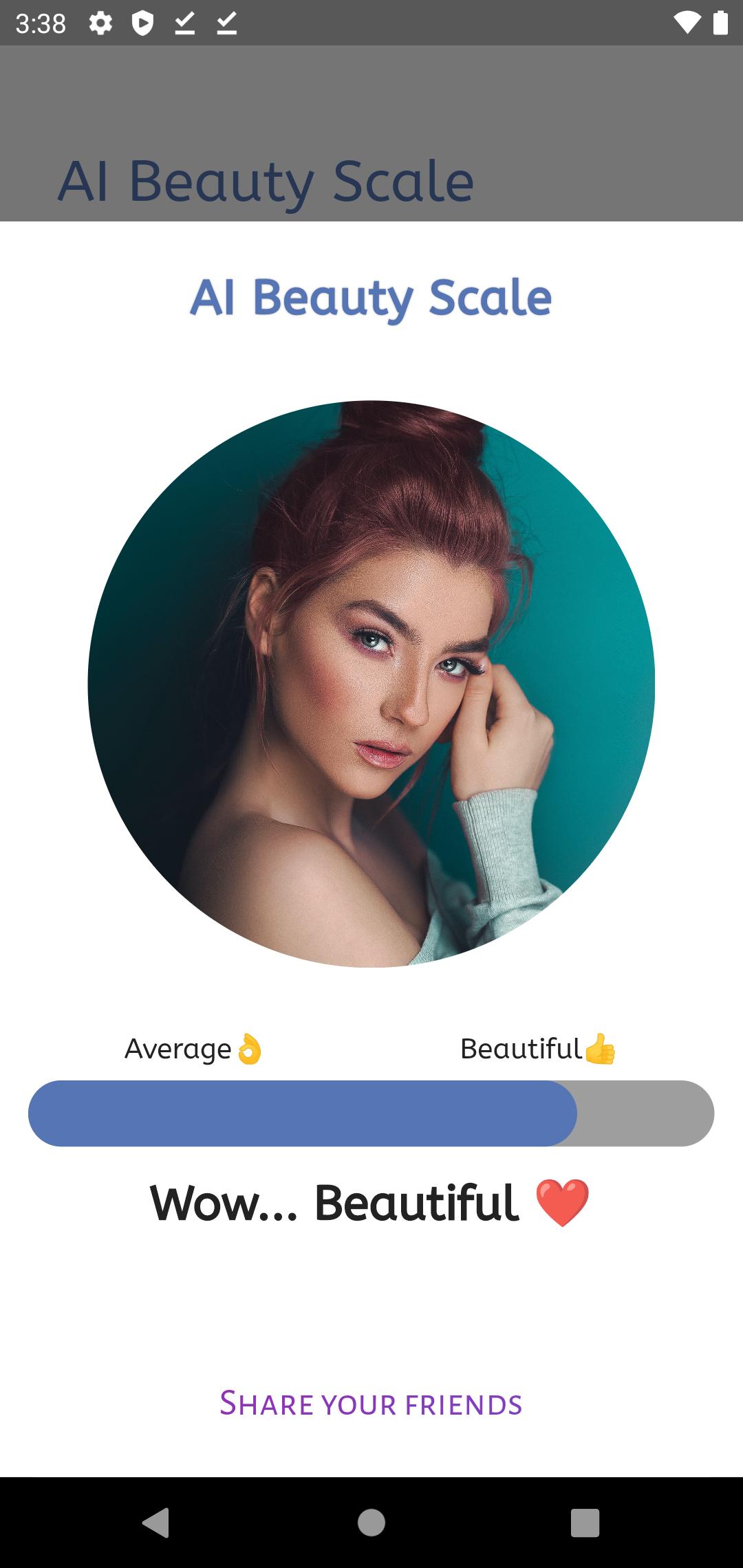Click the Wow... Beautiful result text

tap(334, 1204)
